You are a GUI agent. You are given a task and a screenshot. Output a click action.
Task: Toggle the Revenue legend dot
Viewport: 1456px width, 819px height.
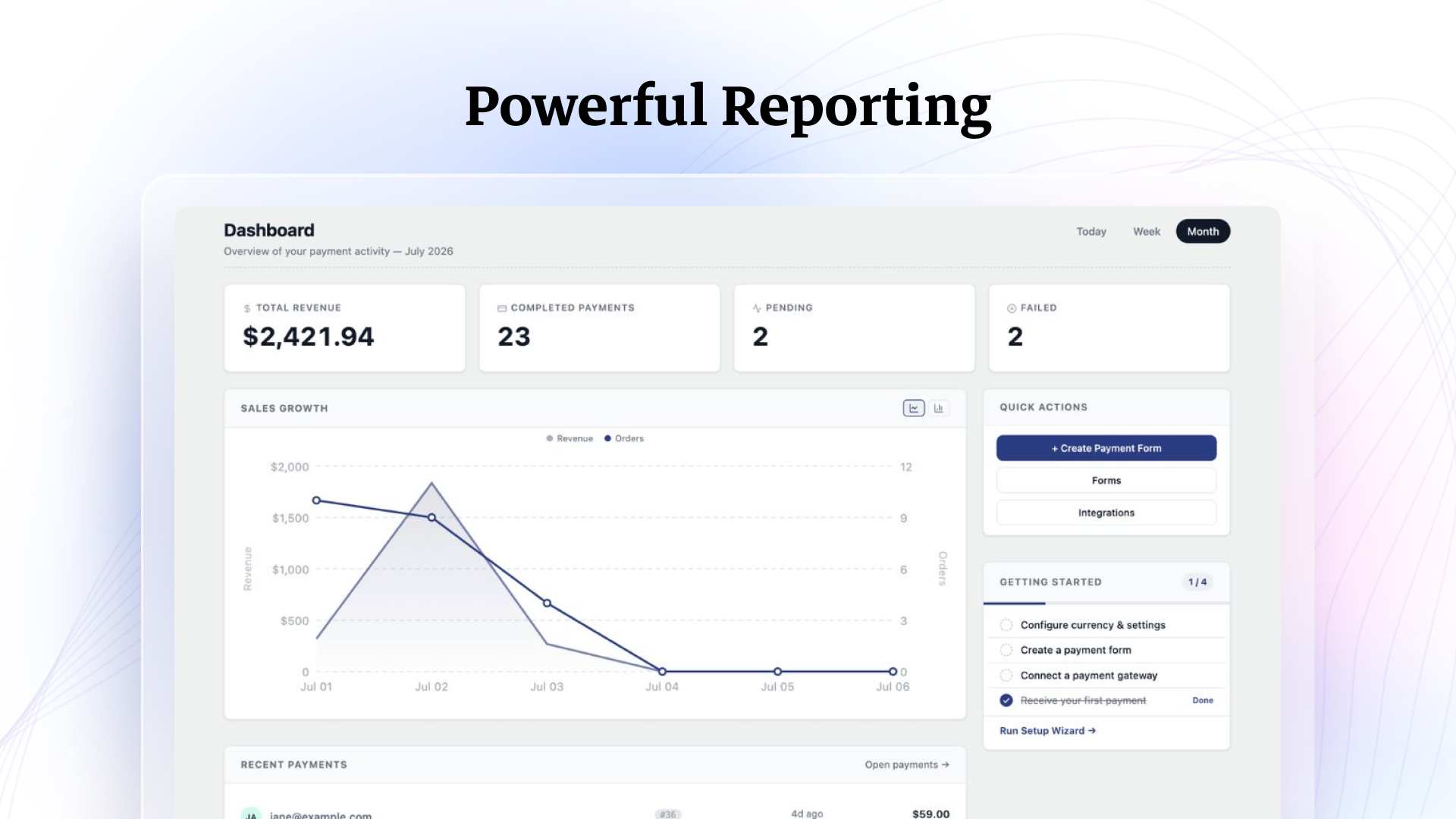550,438
